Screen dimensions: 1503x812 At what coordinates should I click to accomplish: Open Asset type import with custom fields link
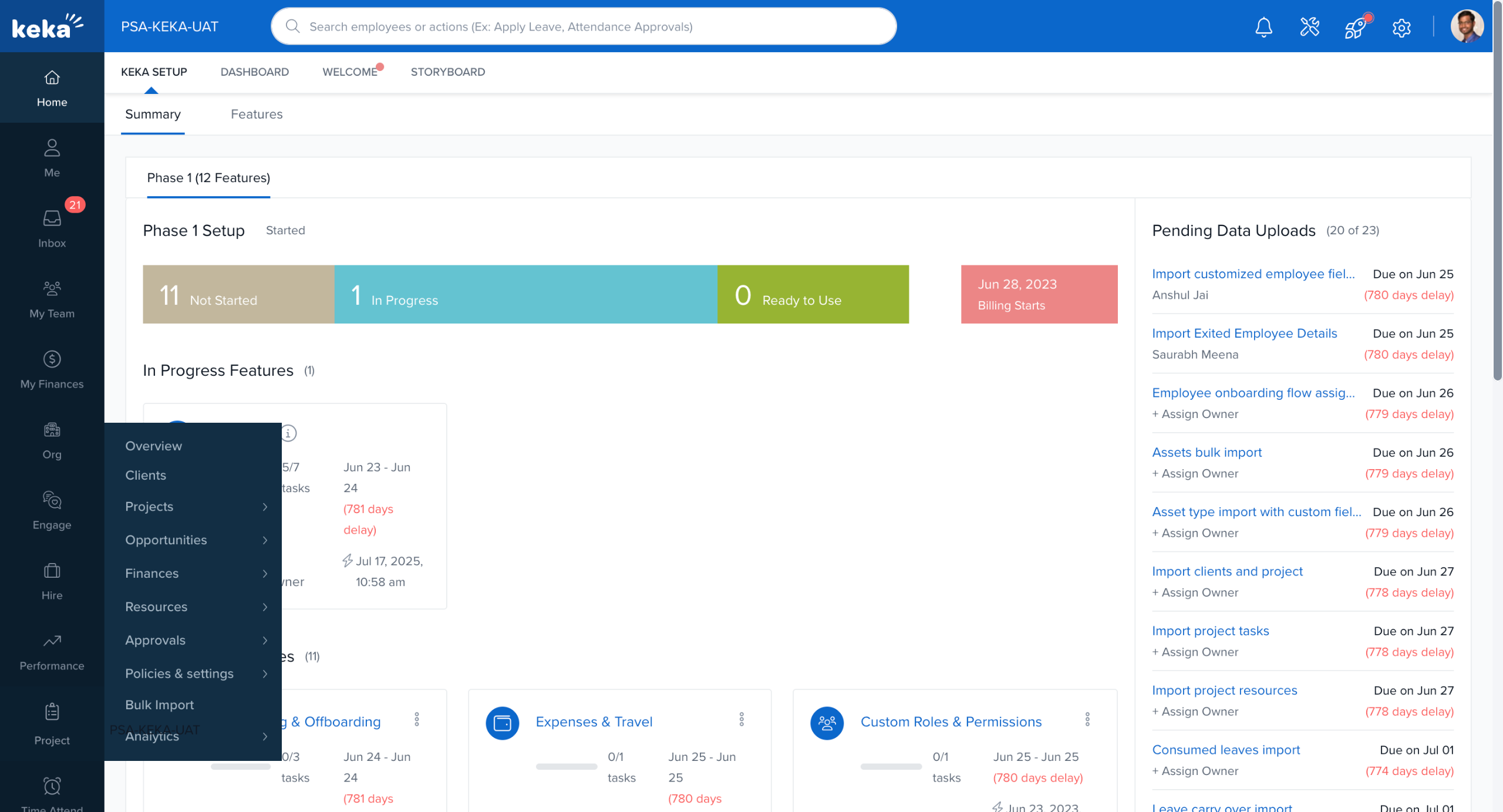tap(1256, 512)
